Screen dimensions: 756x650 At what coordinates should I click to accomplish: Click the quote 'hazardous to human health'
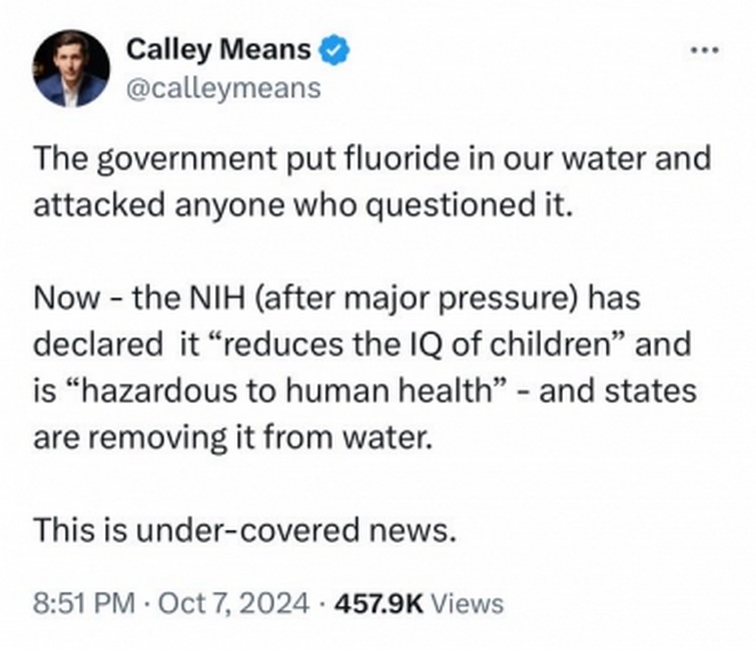coord(288,391)
